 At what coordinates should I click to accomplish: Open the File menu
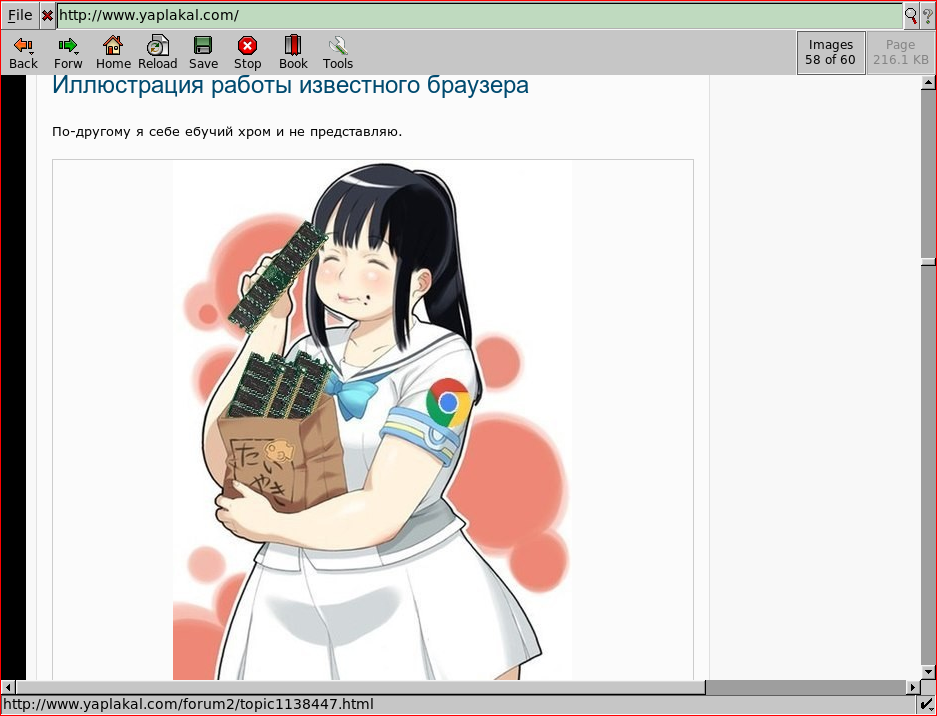point(20,16)
